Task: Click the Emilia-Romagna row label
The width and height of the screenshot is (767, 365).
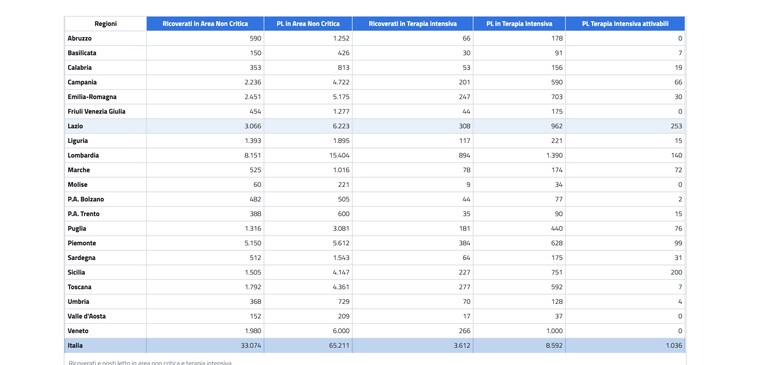Action: click(92, 97)
